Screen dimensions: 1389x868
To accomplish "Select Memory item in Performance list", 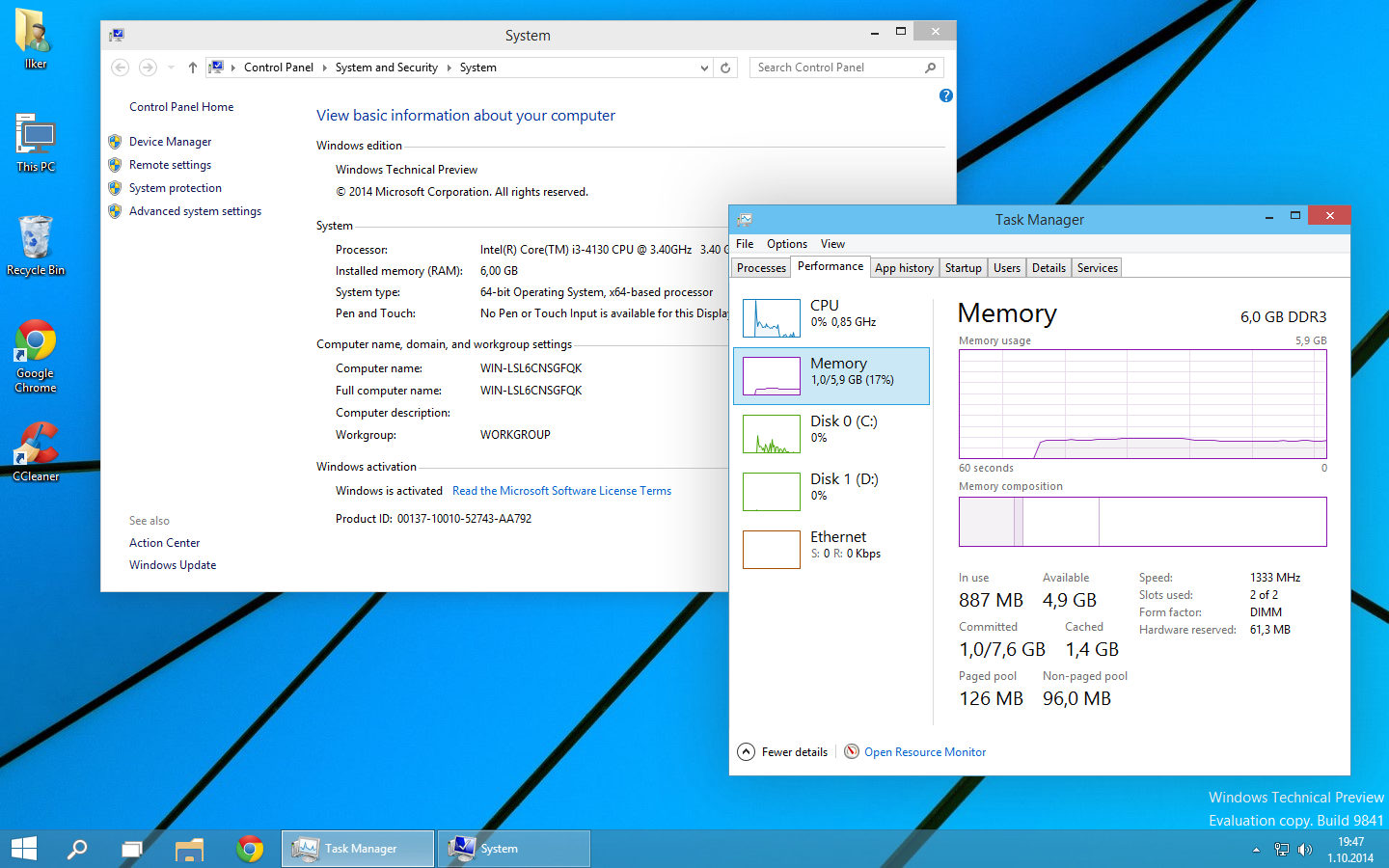I will coord(831,376).
